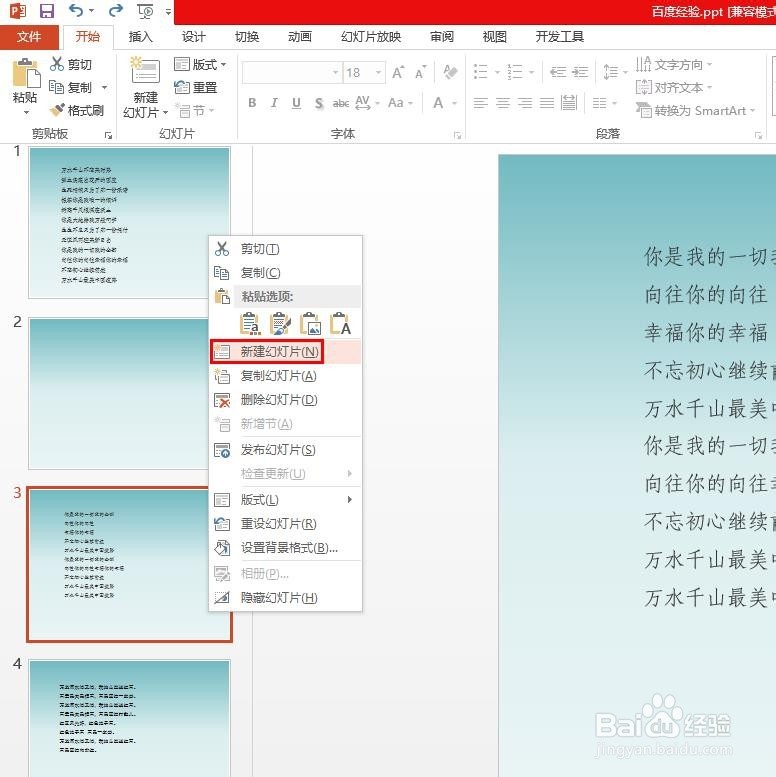Switch to the Slide Show (幻灯片放映) tab
The width and height of the screenshot is (776, 777).
371,37
